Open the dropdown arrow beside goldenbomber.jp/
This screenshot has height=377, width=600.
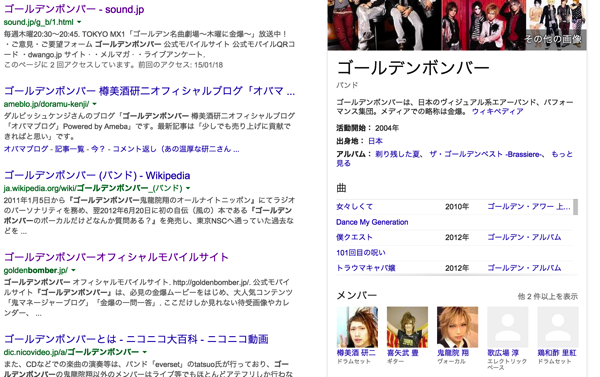[x=73, y=270]
